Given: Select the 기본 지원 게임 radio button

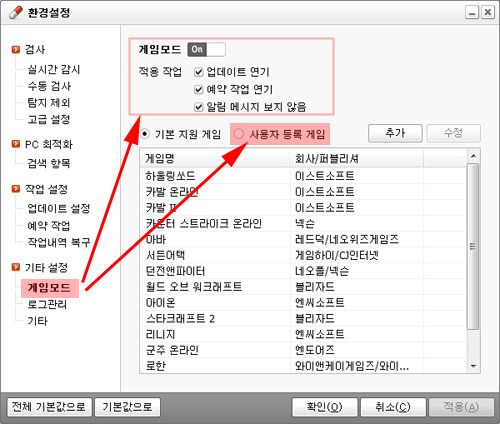Looking at the screenshot, I should pyautogui.click(x=145, y=134).
